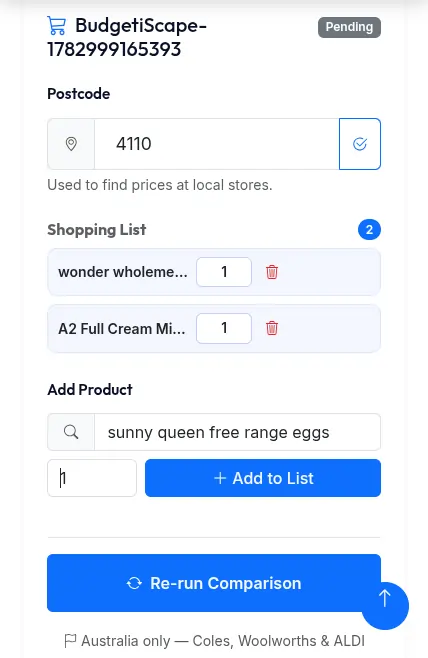The image size is (428, 658).
Task: Click the Re-run Comparison button
Action: point(214,583)
